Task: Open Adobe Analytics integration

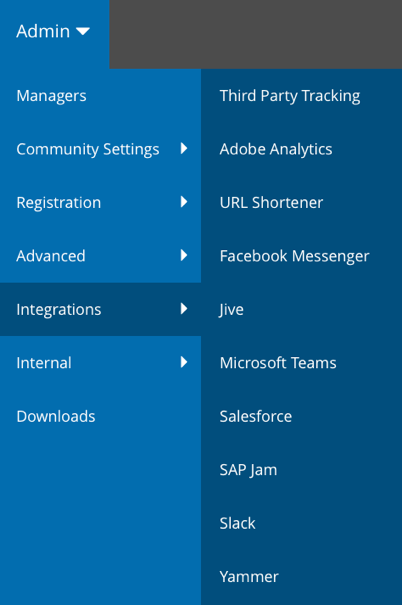Action: pos(301,149)
